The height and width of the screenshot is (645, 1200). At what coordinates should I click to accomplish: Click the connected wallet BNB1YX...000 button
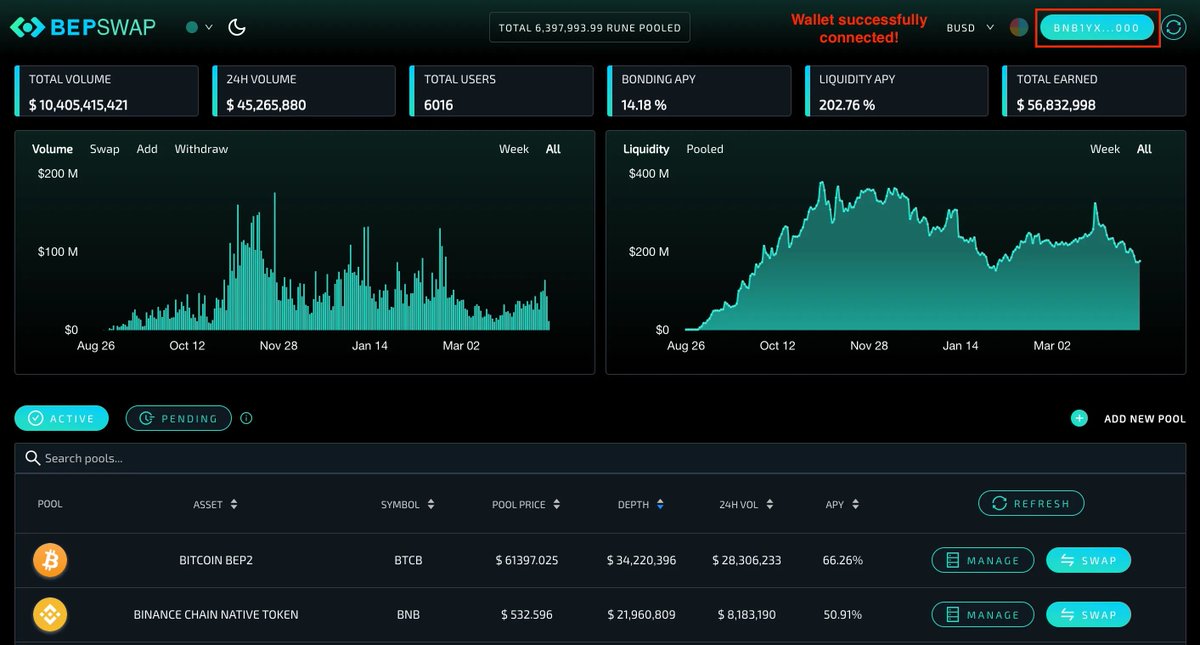coord(1097,27)
